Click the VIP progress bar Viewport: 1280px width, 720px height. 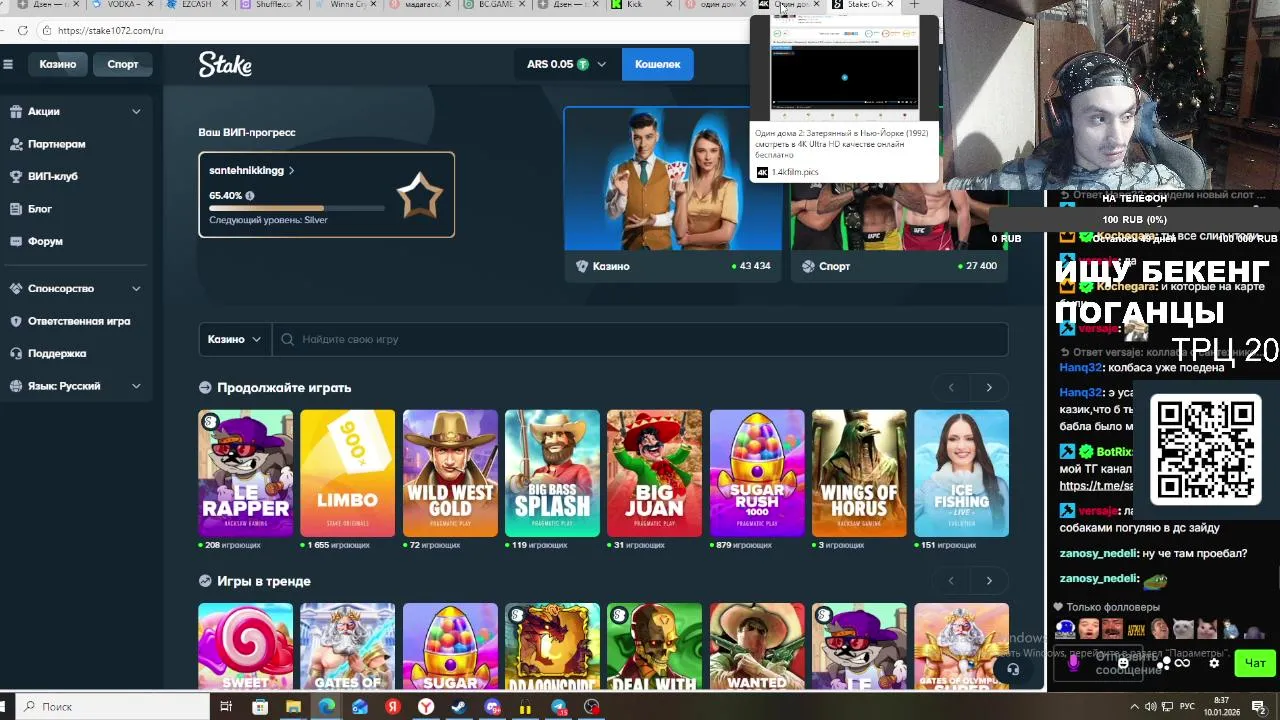click(x=297, y=209)
